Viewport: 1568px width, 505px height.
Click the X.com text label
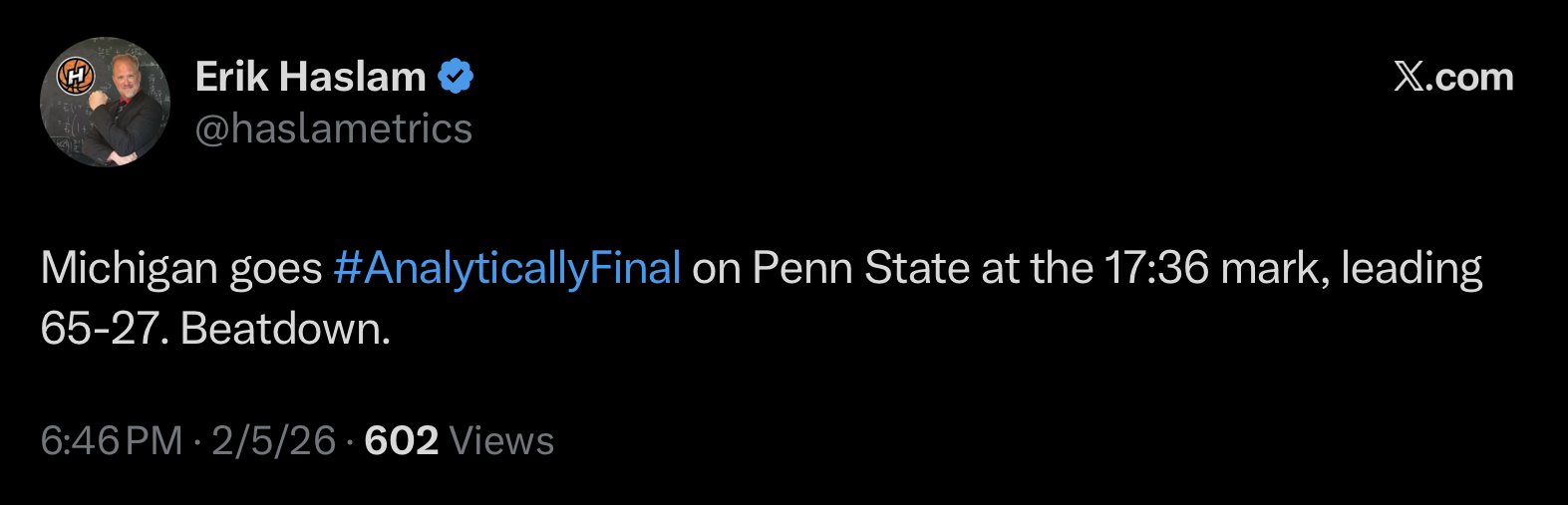(1469, 77)
